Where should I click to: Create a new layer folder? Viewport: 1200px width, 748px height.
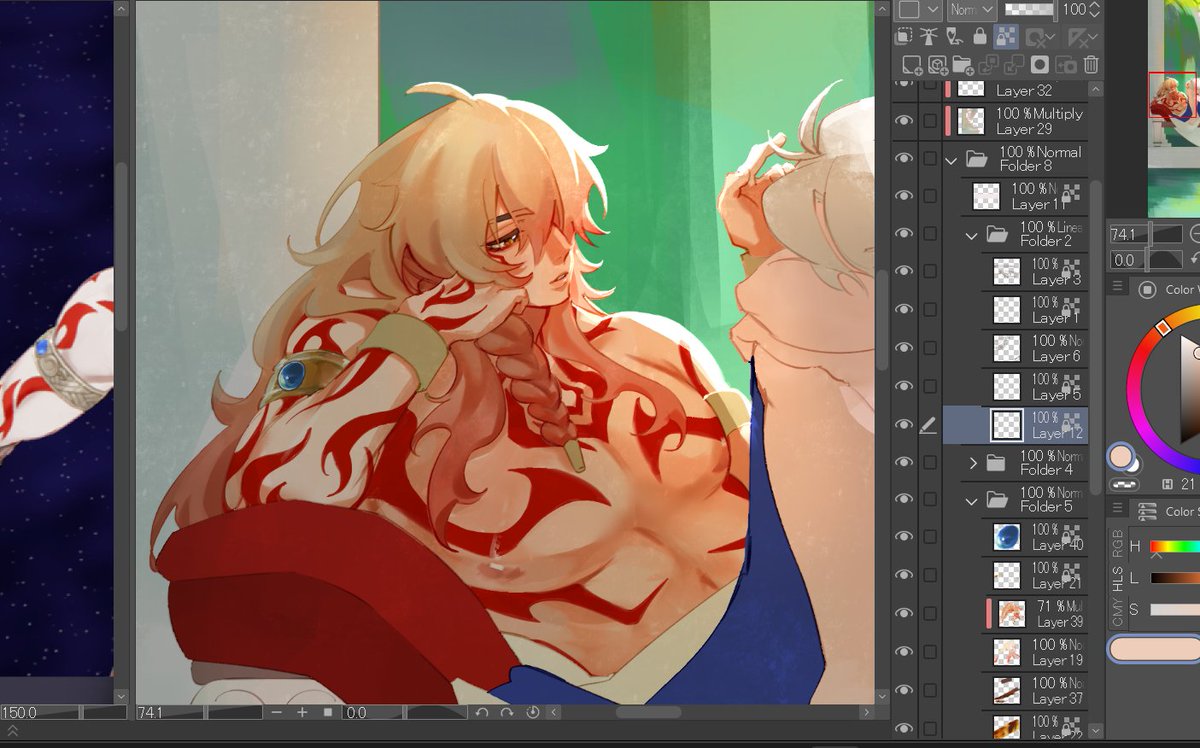point(963,65)
